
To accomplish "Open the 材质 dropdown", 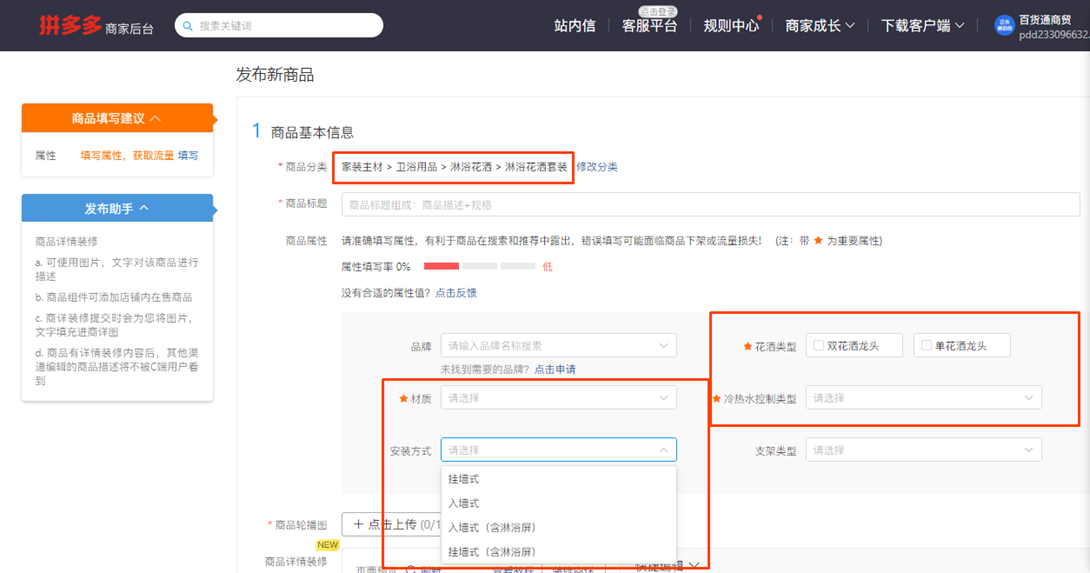I will point(558,398).
